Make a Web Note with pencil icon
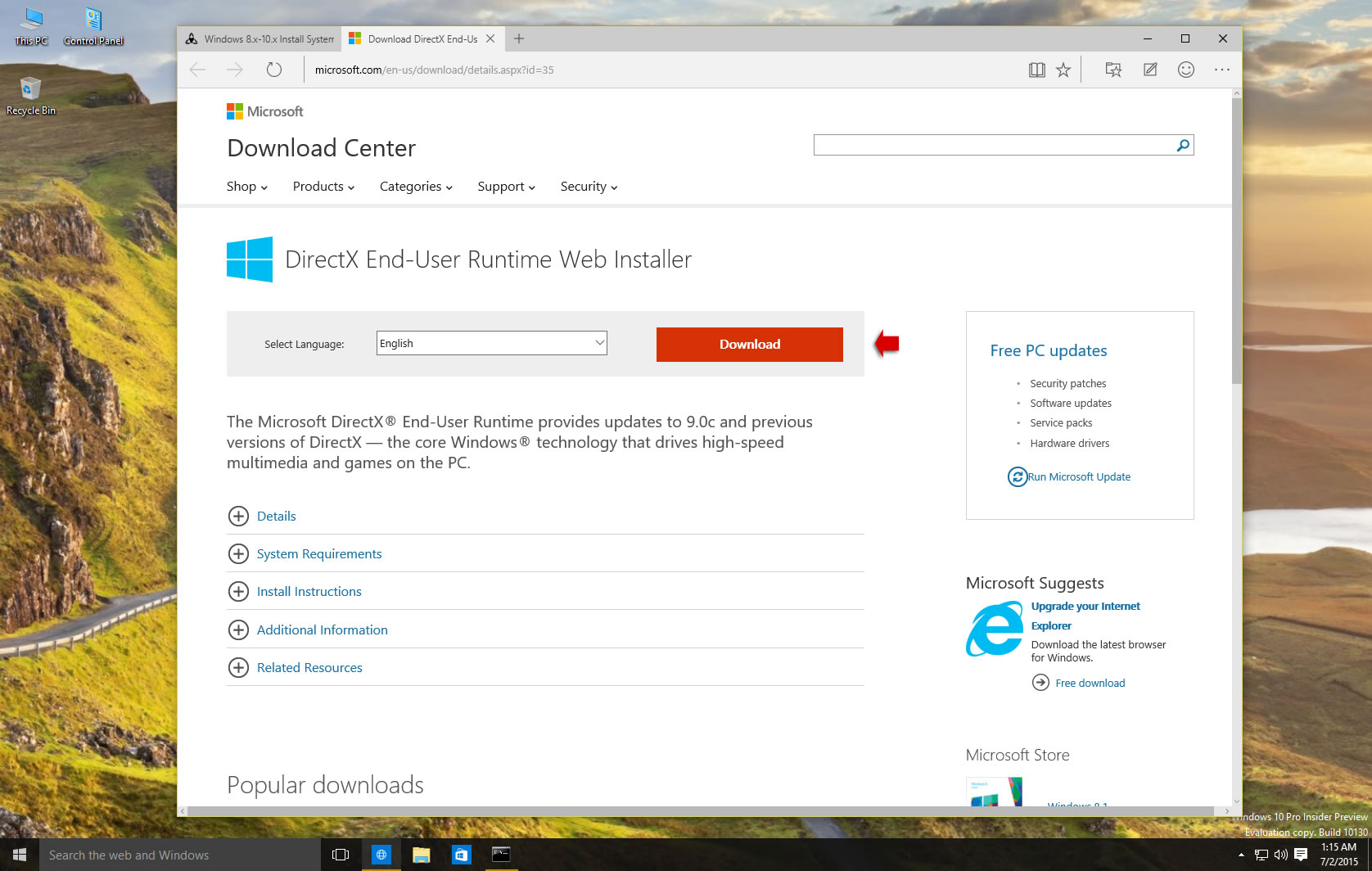The width and height of the screenshot is (1372, 871). pyautogui.click(x=1150, y=70)
